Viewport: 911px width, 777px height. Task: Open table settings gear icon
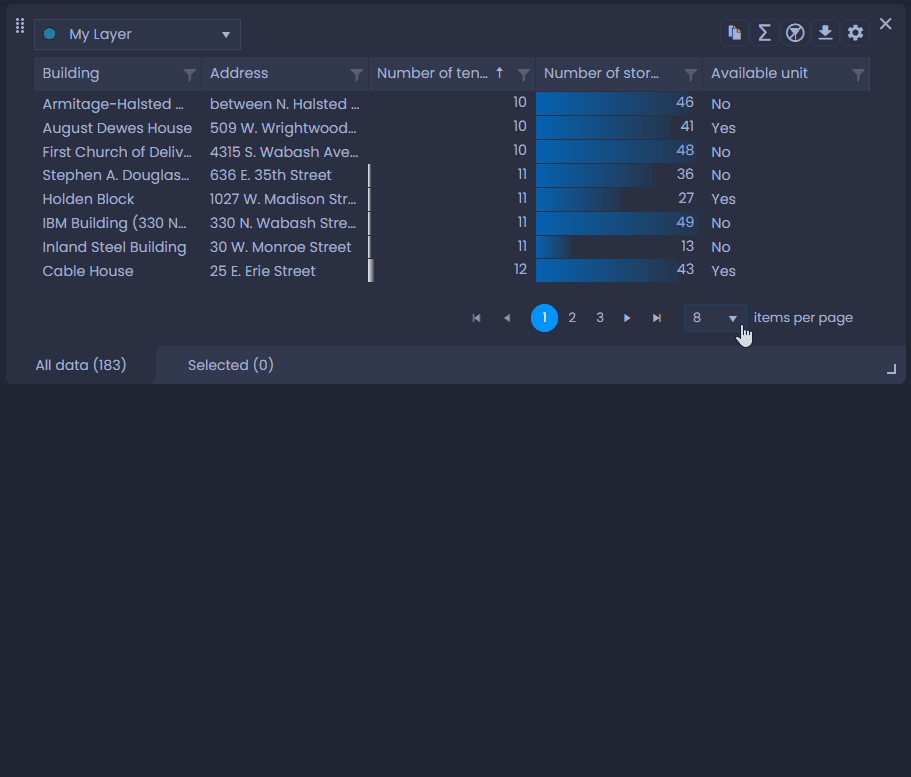click(855, 33)
